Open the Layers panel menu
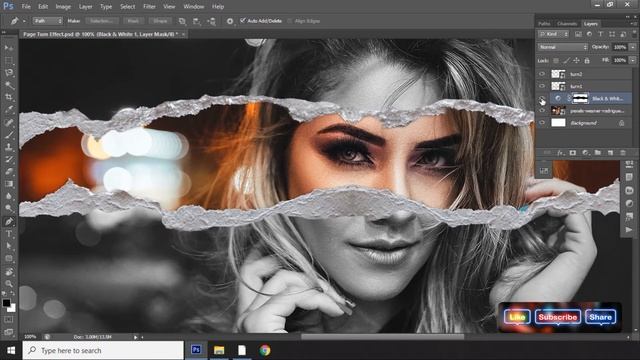The height and width of the screenshot is (360, 640). pos(633,24)
